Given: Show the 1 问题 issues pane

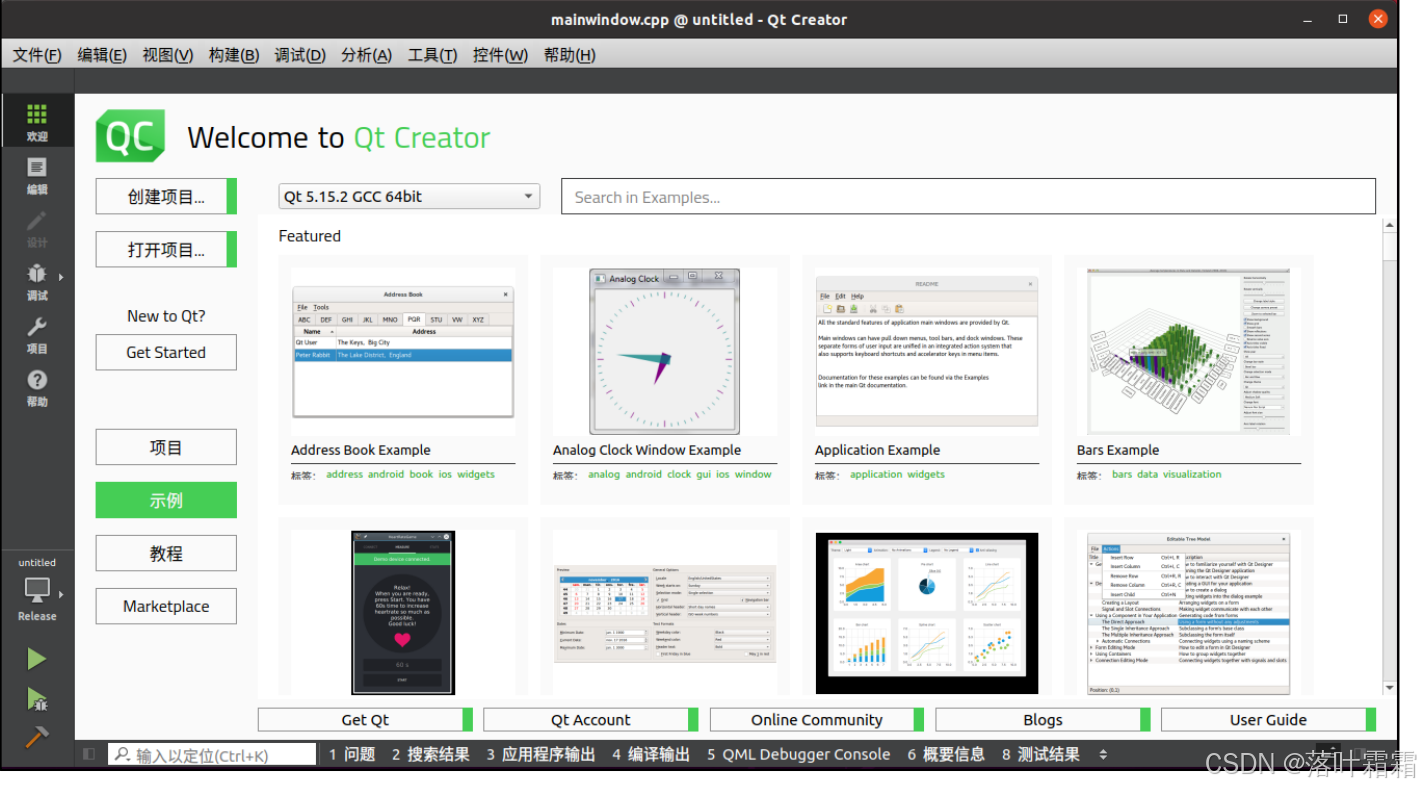Looking at the screenshot, I should point(352,755).
